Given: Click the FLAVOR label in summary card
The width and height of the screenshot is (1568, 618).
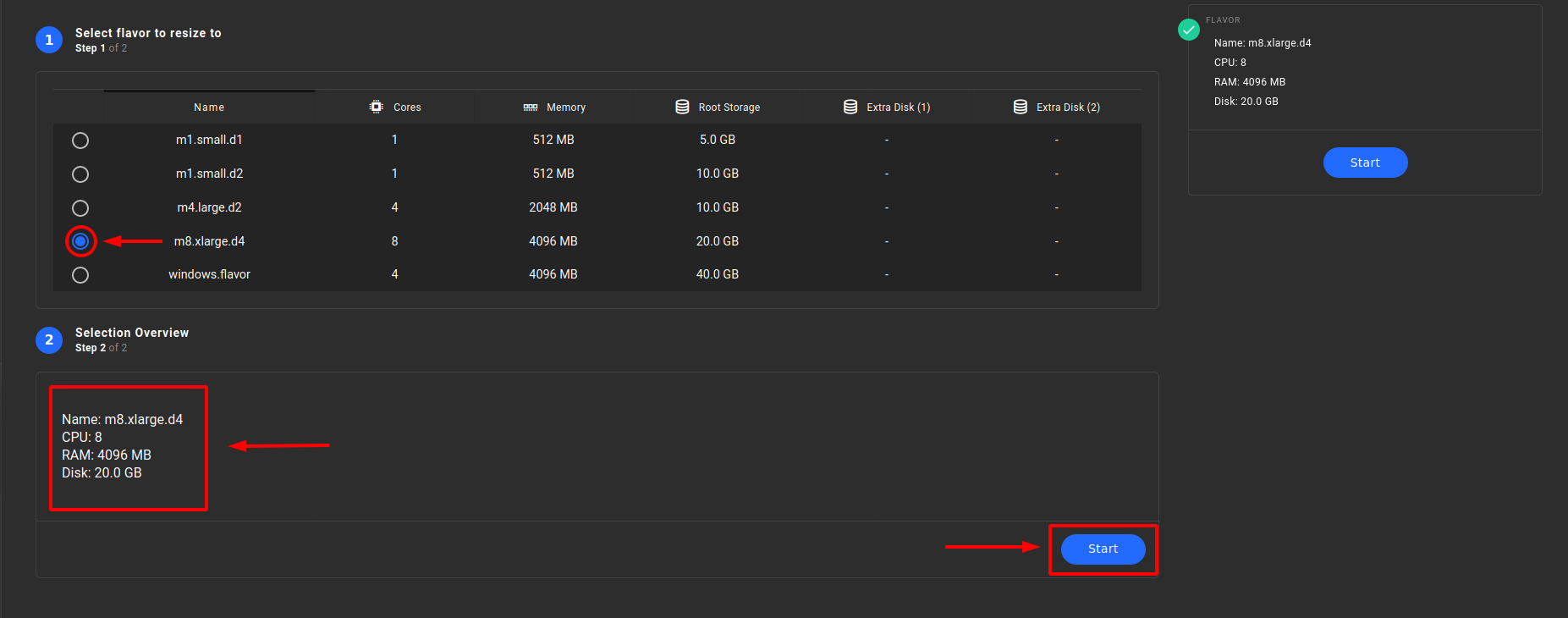Looking at the screenshot, I should pyautogui.click(x=1223, y=19).
